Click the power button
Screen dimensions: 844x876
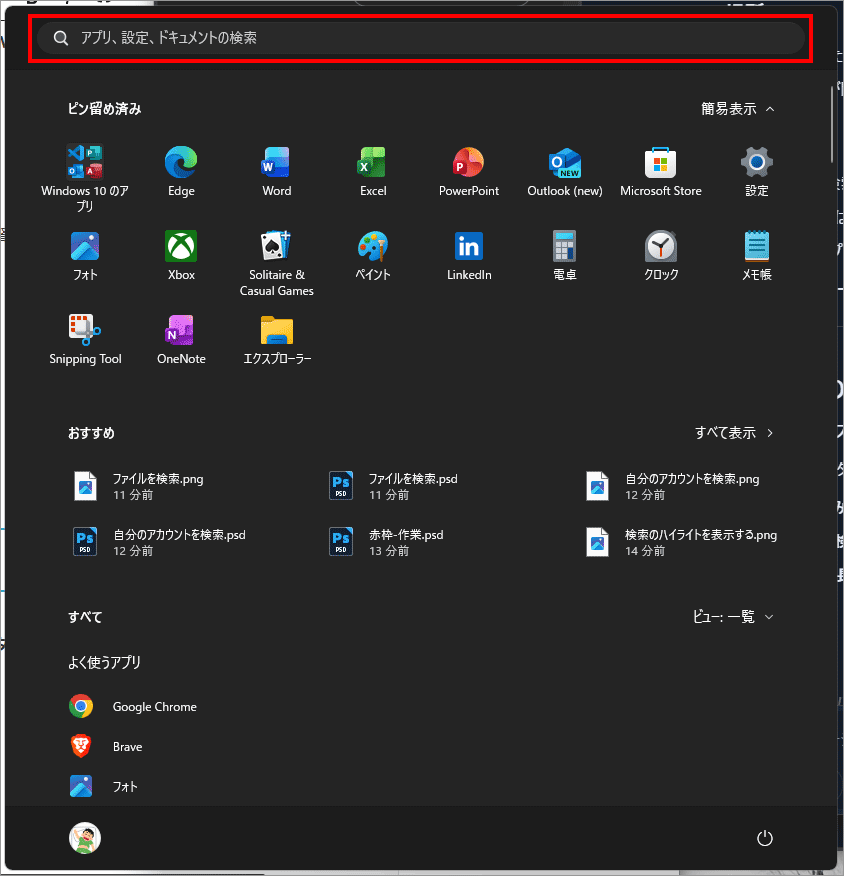(765, 839)
